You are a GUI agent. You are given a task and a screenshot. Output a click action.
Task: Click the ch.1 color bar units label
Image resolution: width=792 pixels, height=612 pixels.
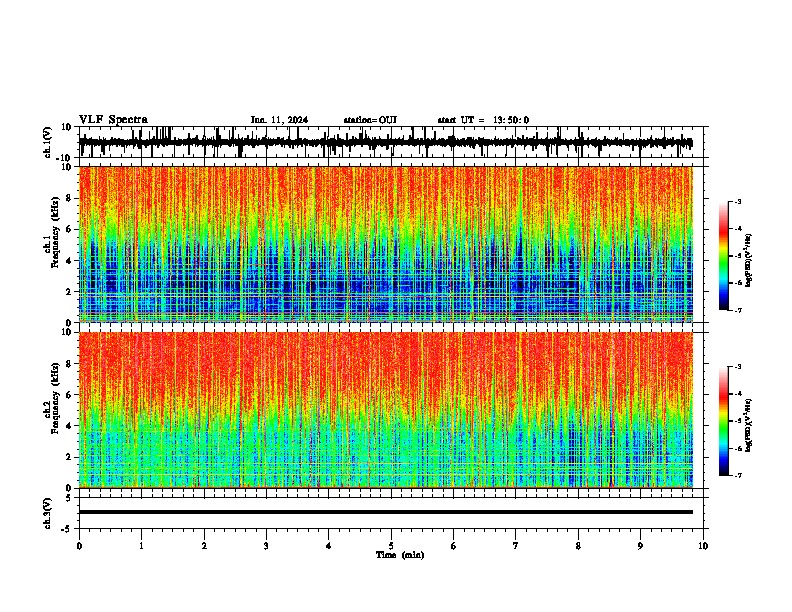(749, 261)
